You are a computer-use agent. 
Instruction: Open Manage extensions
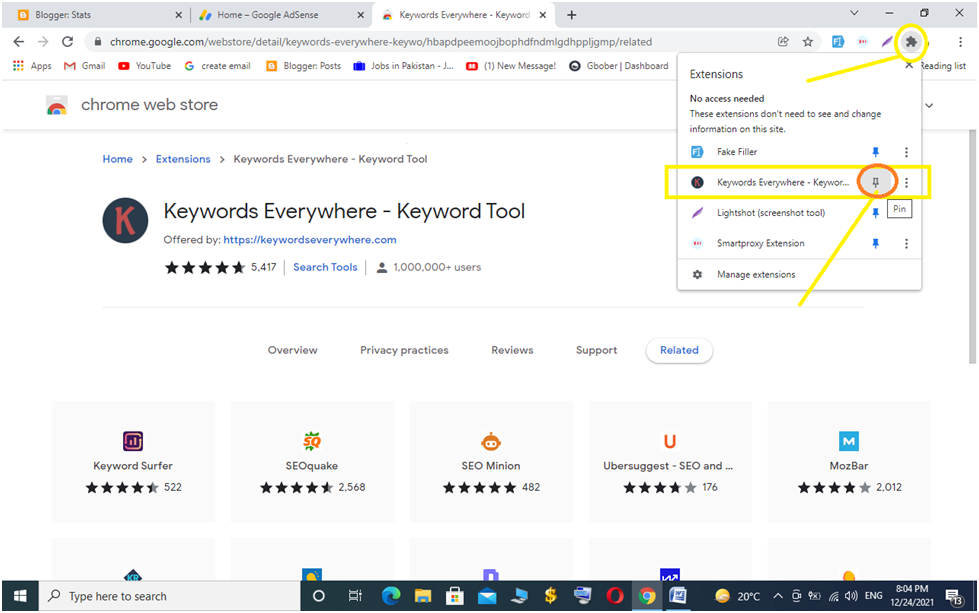pyautogui.click(x=755, y=275)
